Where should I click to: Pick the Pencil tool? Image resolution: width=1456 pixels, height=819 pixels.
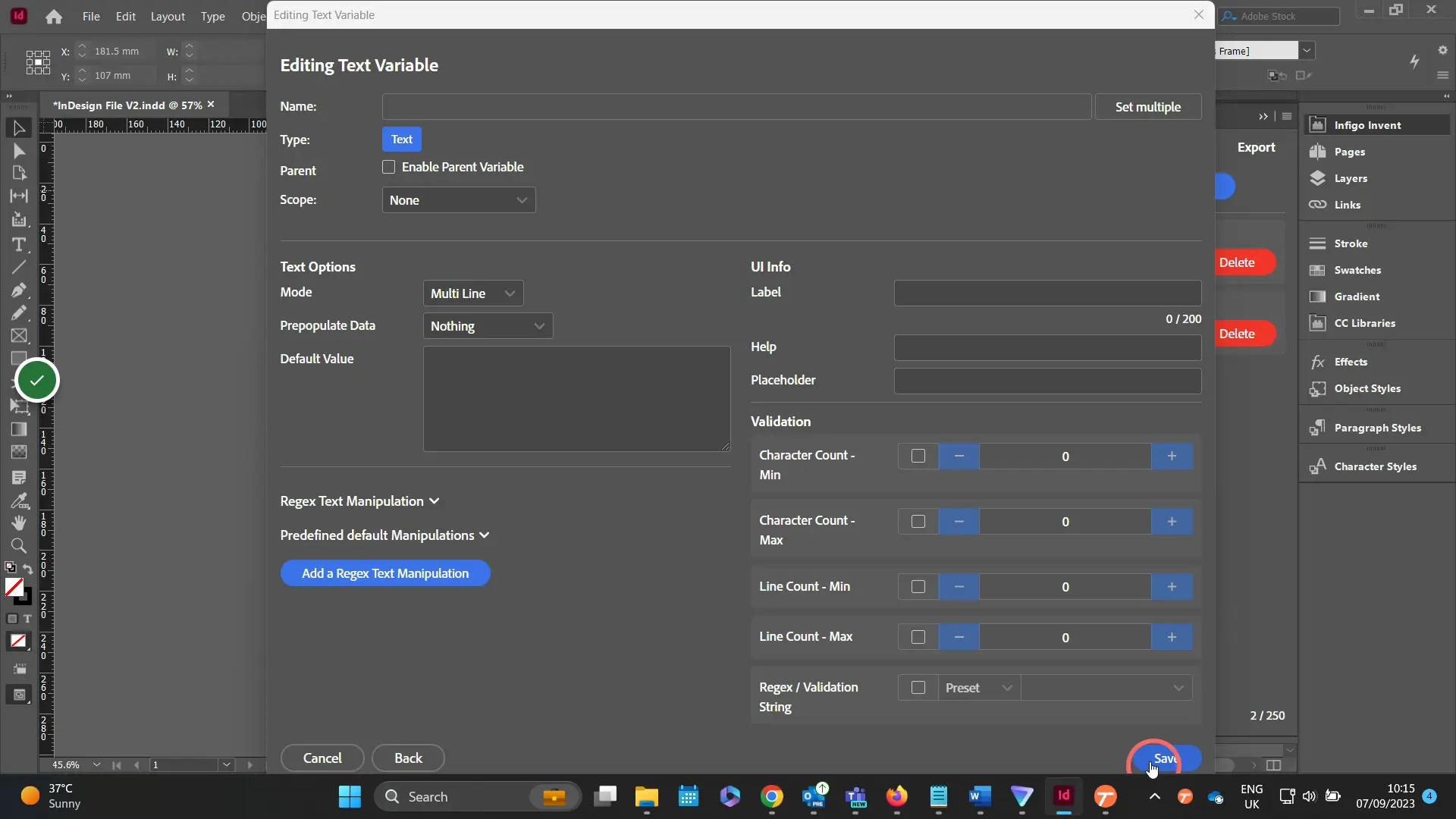tap(19, 312)
